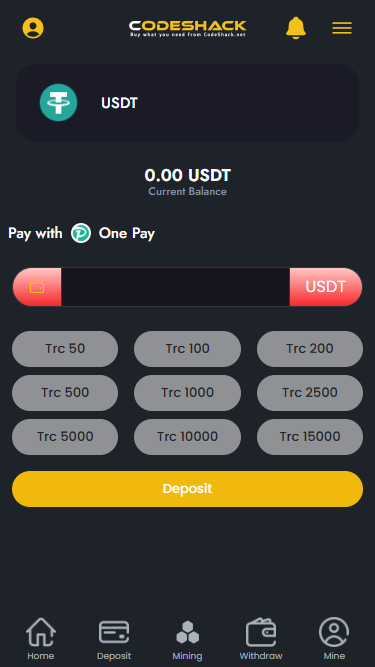Choose the Trc 2500 preset
The height and width of the screenshot is (667, 375).
(x=310, y=393)
